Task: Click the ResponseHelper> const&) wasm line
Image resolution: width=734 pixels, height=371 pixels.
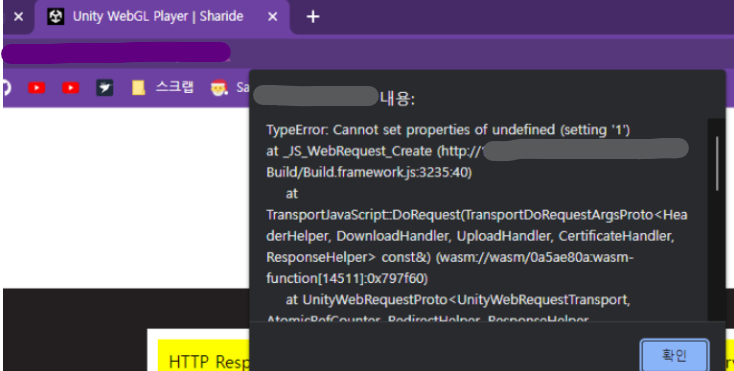Action: click(x=450, y=257)
